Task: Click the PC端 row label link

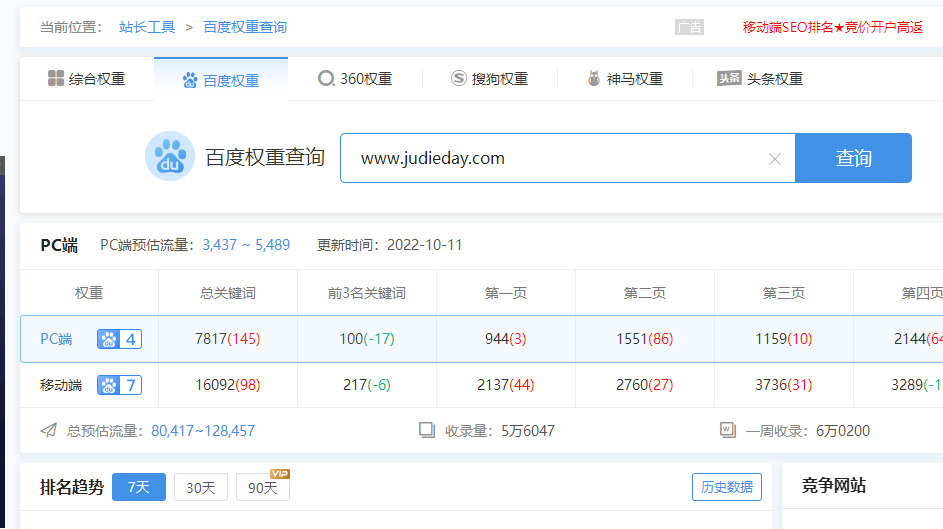Action: click(56, 339)
